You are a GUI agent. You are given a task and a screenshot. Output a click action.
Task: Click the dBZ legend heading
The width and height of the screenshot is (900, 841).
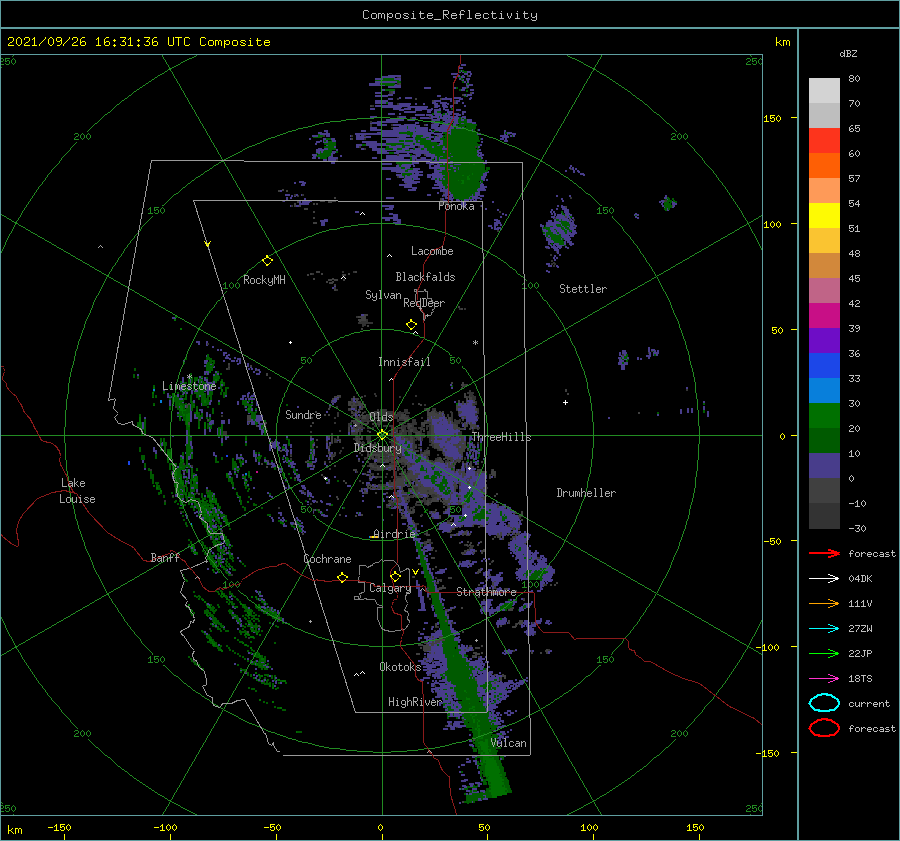(x=848, y=53)
